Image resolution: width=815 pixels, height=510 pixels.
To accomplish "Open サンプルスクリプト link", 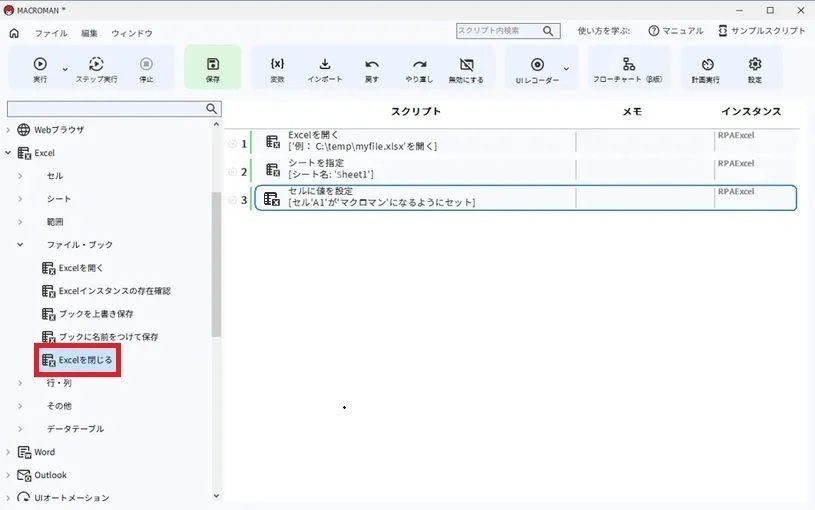I will (762, 31).
